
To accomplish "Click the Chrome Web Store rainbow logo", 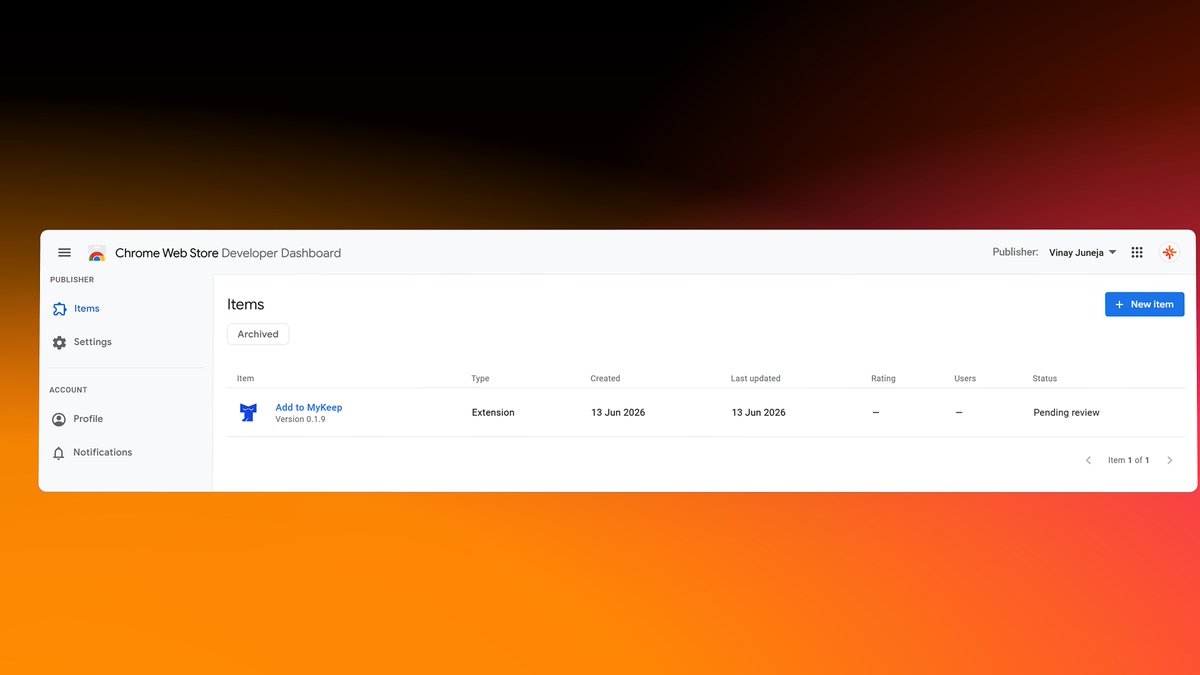I will click(97, 254).
